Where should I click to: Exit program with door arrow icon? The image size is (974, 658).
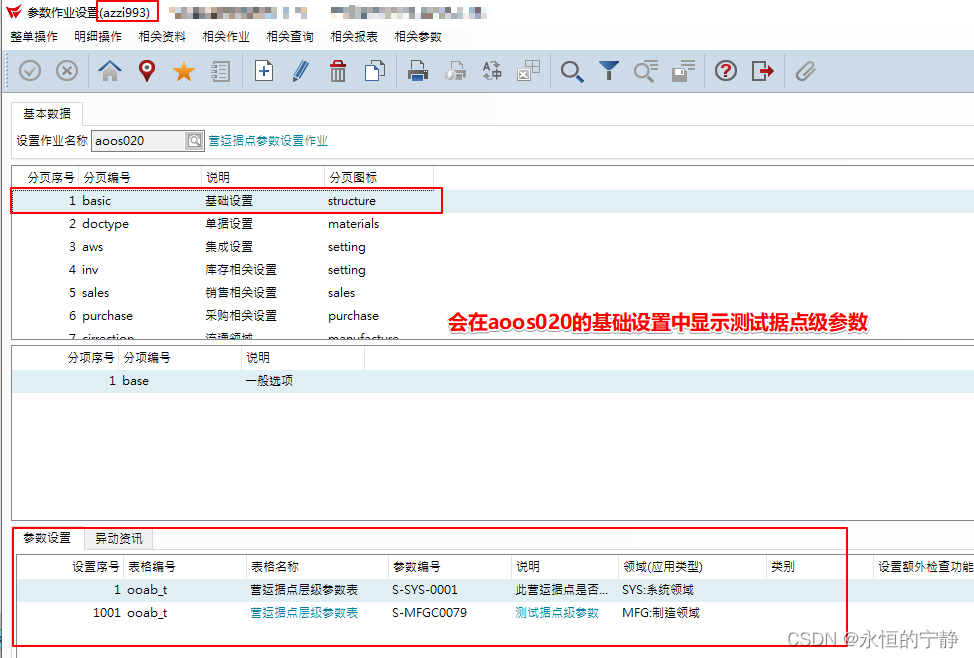pyautogui.click(x=763, y=71)
